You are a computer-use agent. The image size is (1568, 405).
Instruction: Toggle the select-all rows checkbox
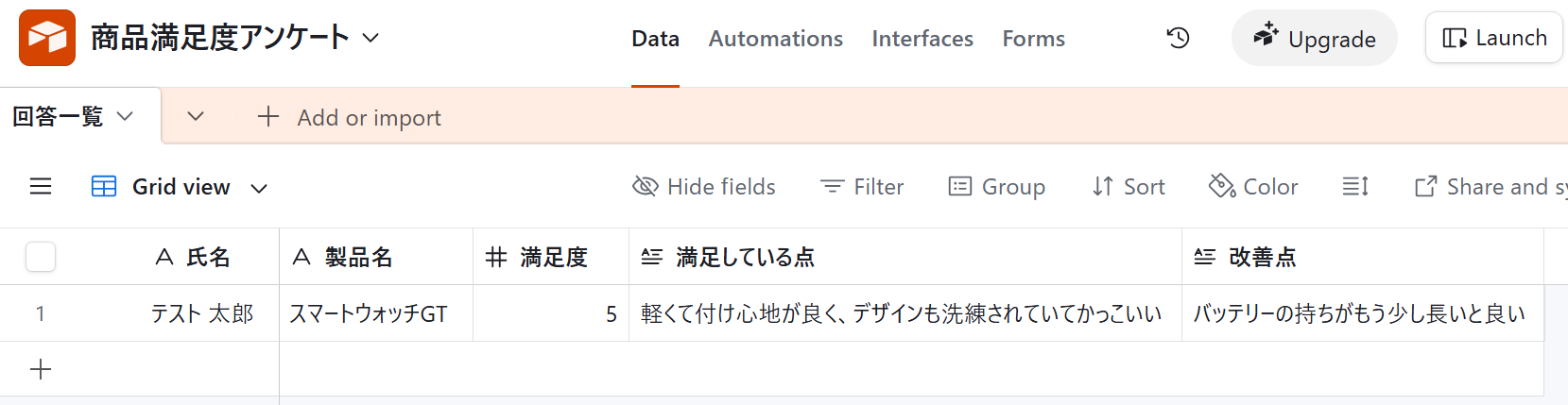coord(41,257)
